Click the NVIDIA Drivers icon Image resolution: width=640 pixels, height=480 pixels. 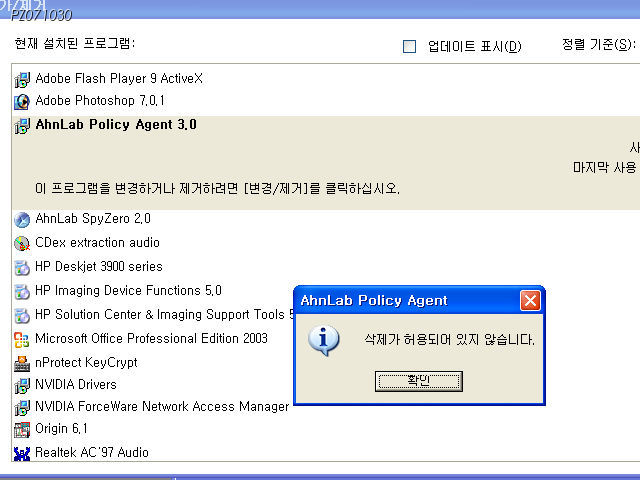tap(22, 385)
